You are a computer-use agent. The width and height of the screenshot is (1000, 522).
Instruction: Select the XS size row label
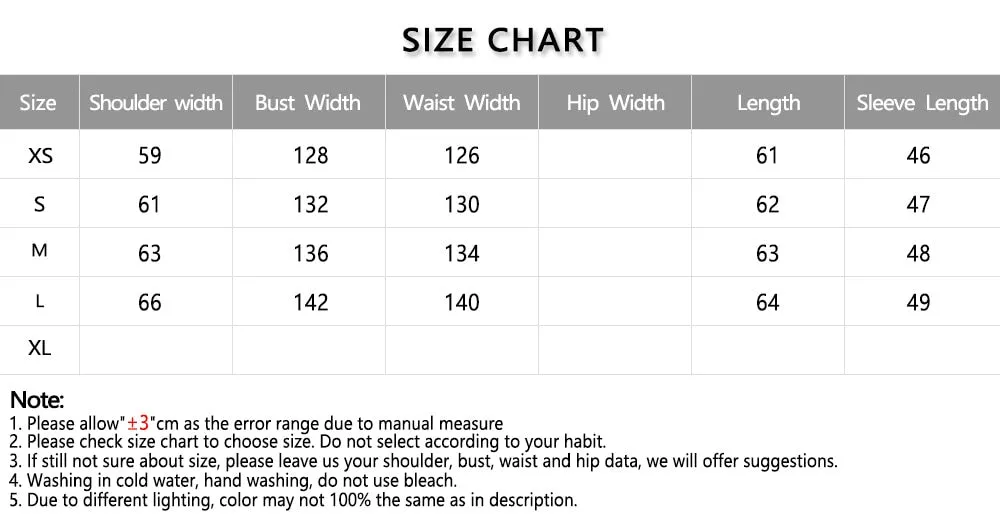click(x=40, y=155)
